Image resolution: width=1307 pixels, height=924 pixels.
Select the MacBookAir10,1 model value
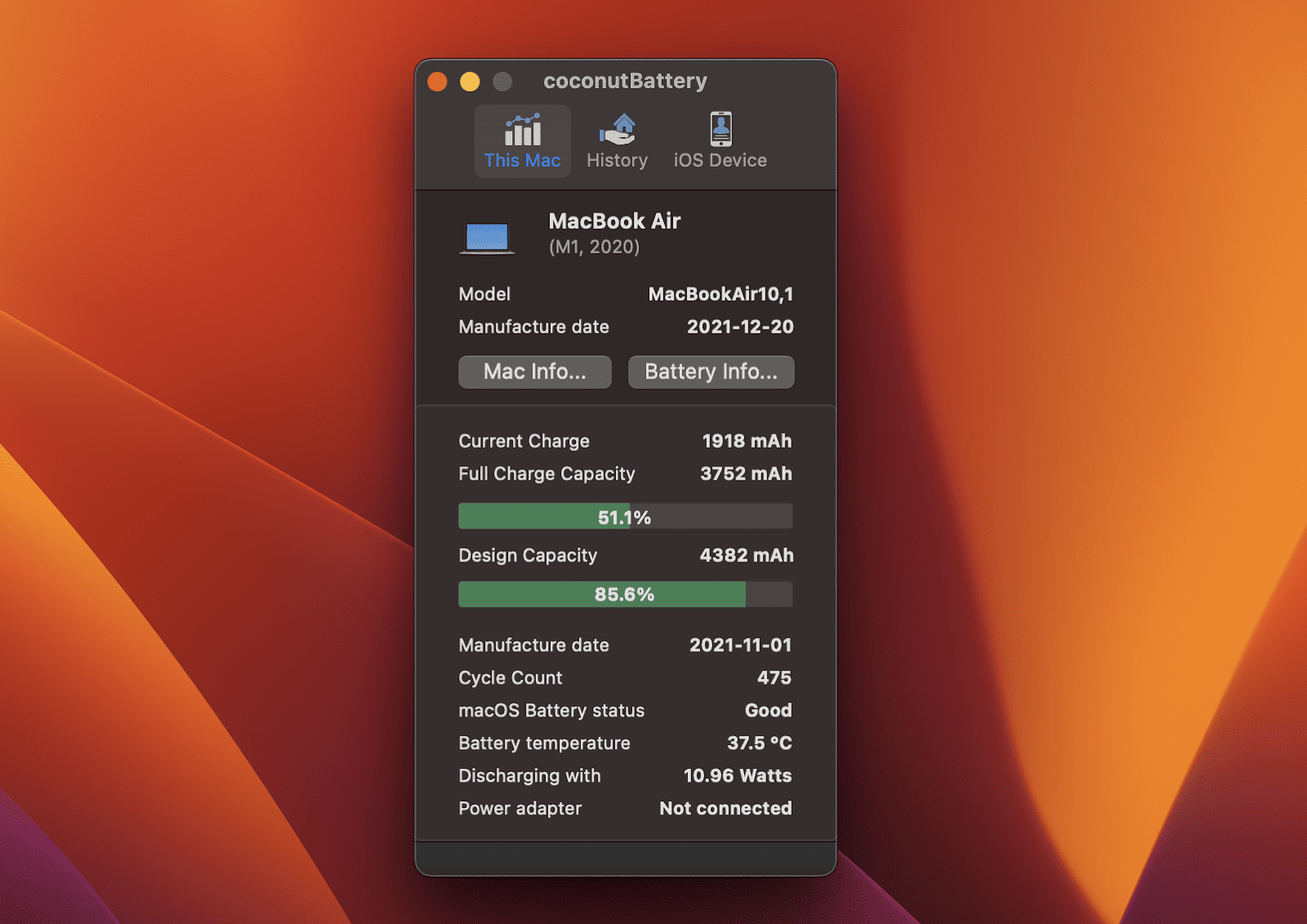click(721, 294)
